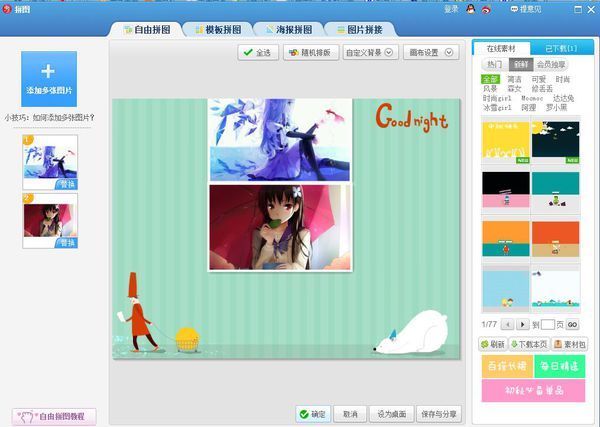
Task: Select the 罗小黑 category
Action: click(x=557, y=108)
